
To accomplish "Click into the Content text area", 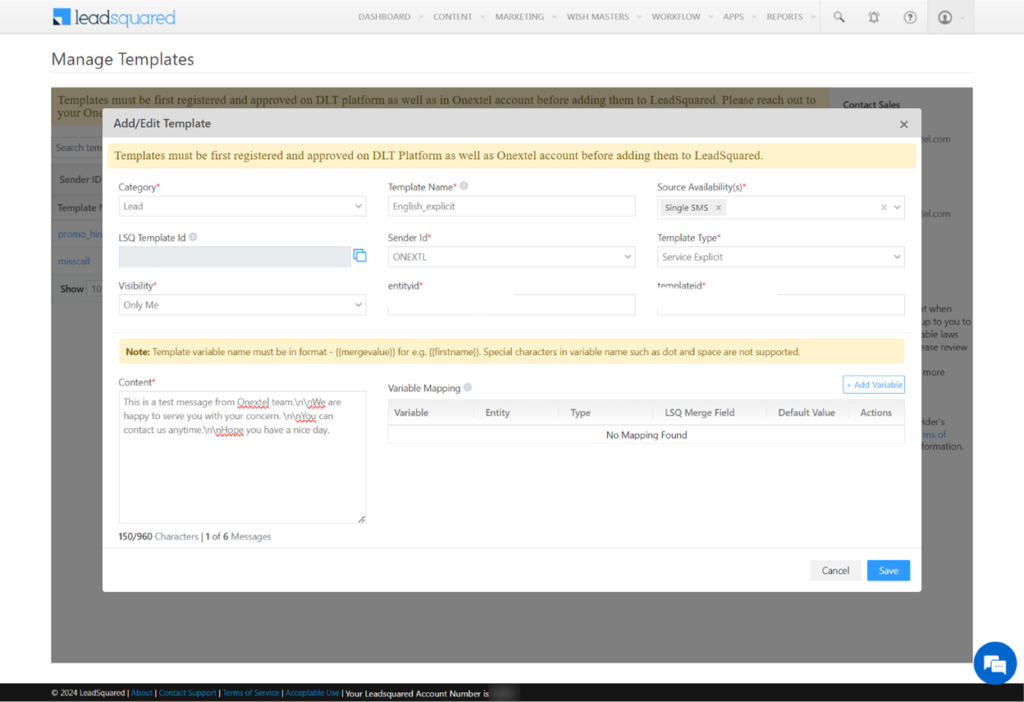I will 242,457.
